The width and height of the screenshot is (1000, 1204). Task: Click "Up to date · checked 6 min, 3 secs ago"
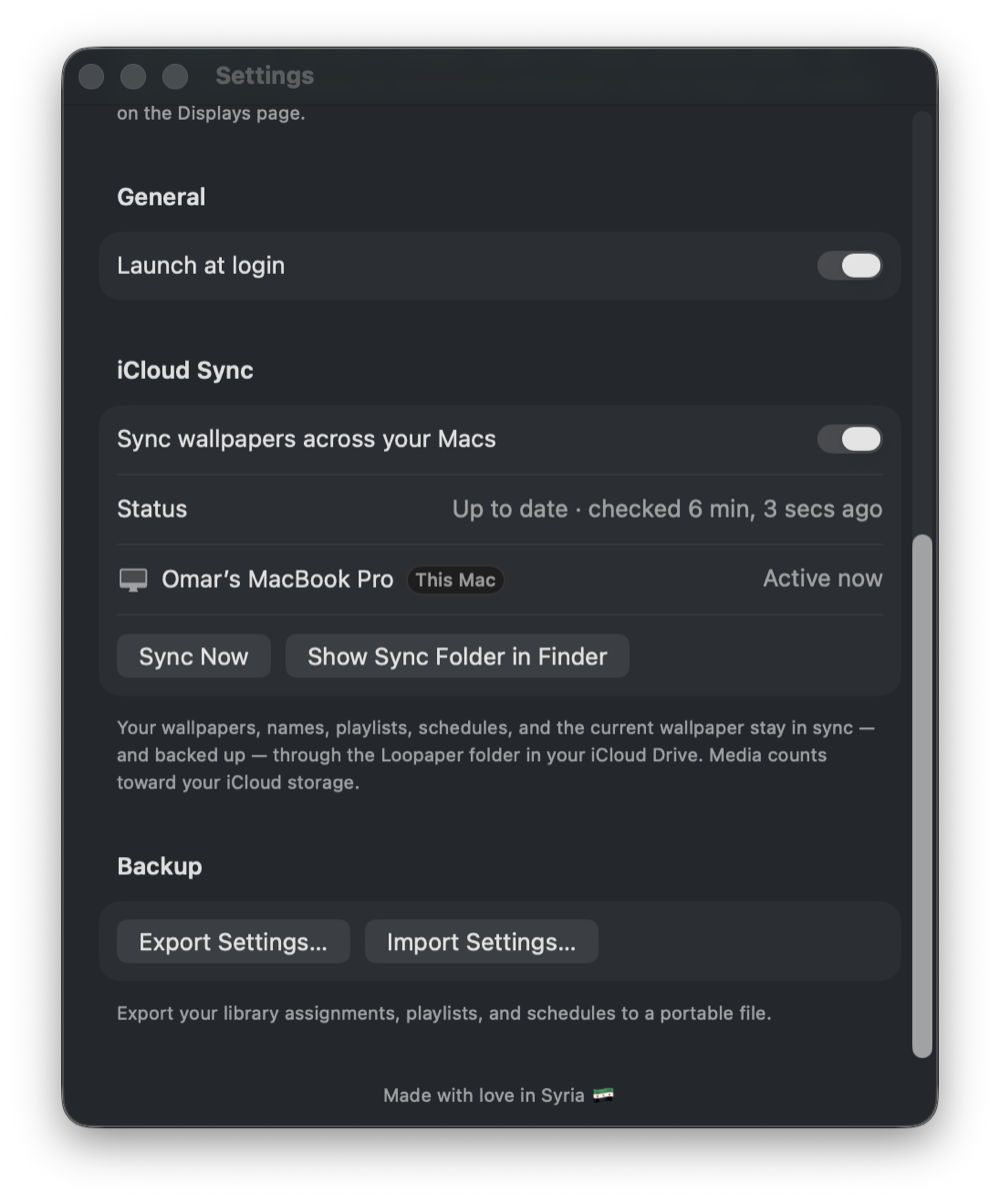667,509
